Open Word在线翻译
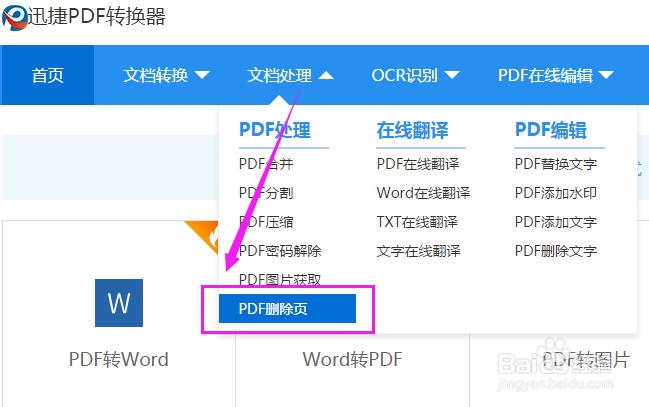This screenshot has width=649, height=407. click(x=423, y=193)
